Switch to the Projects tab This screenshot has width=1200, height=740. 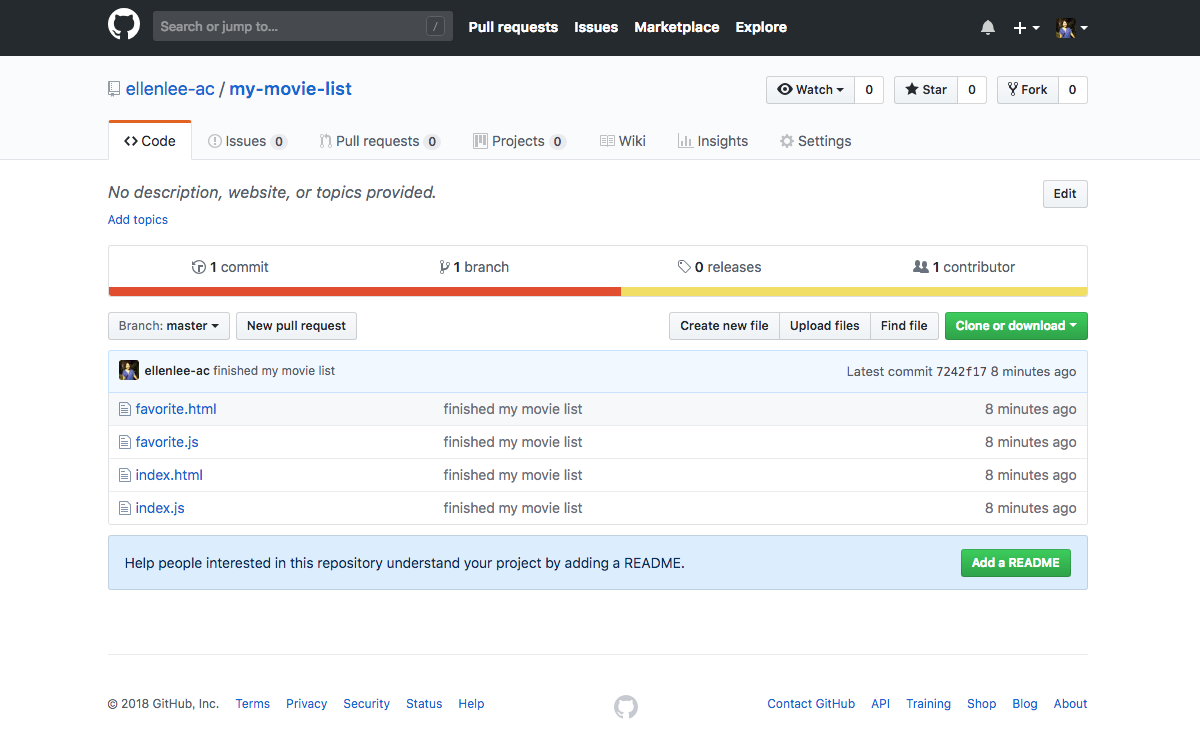pyautogui.click(x=519, y=141)
